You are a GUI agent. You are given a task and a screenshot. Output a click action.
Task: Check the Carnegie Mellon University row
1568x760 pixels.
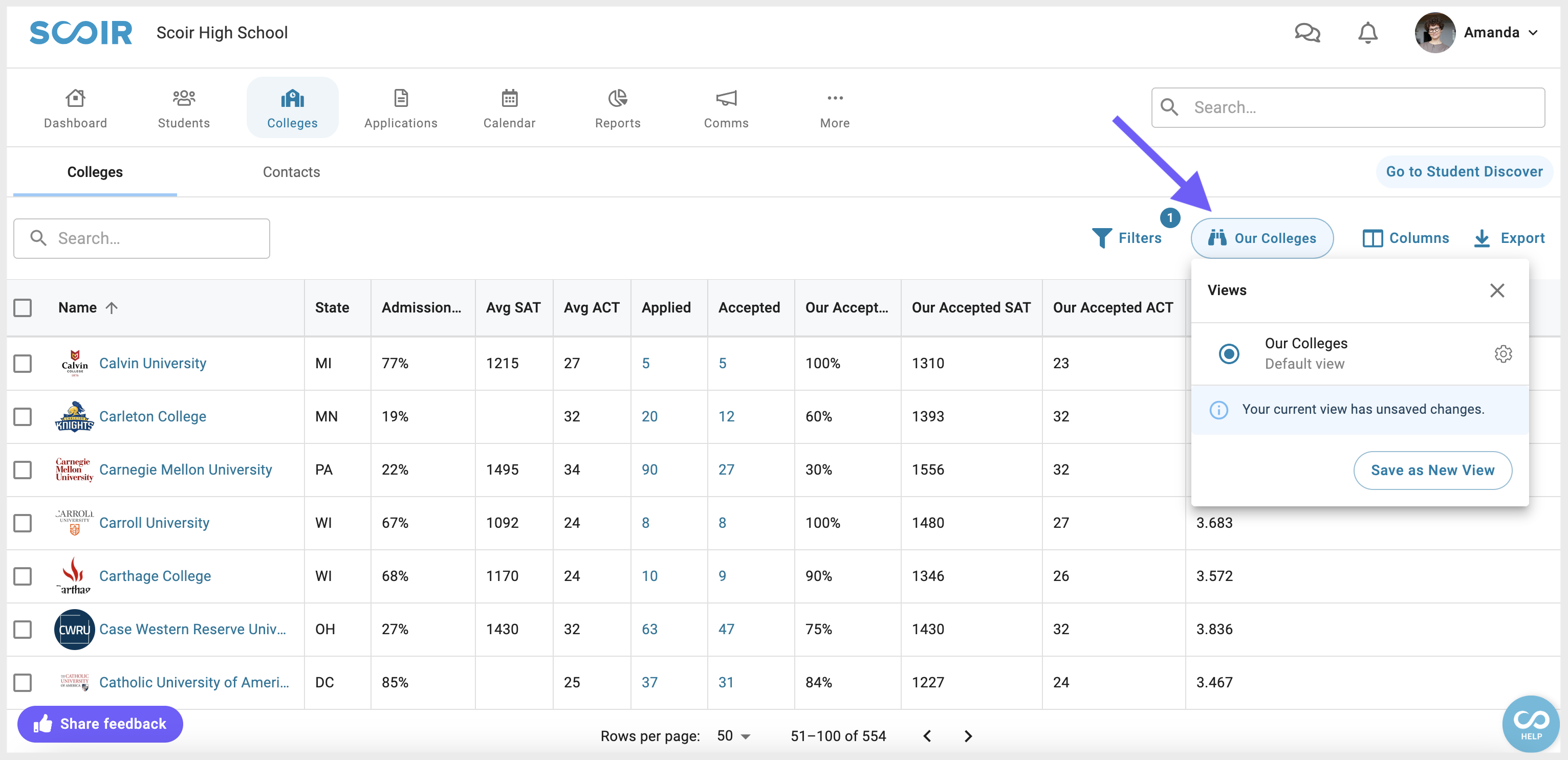(23, 470)
